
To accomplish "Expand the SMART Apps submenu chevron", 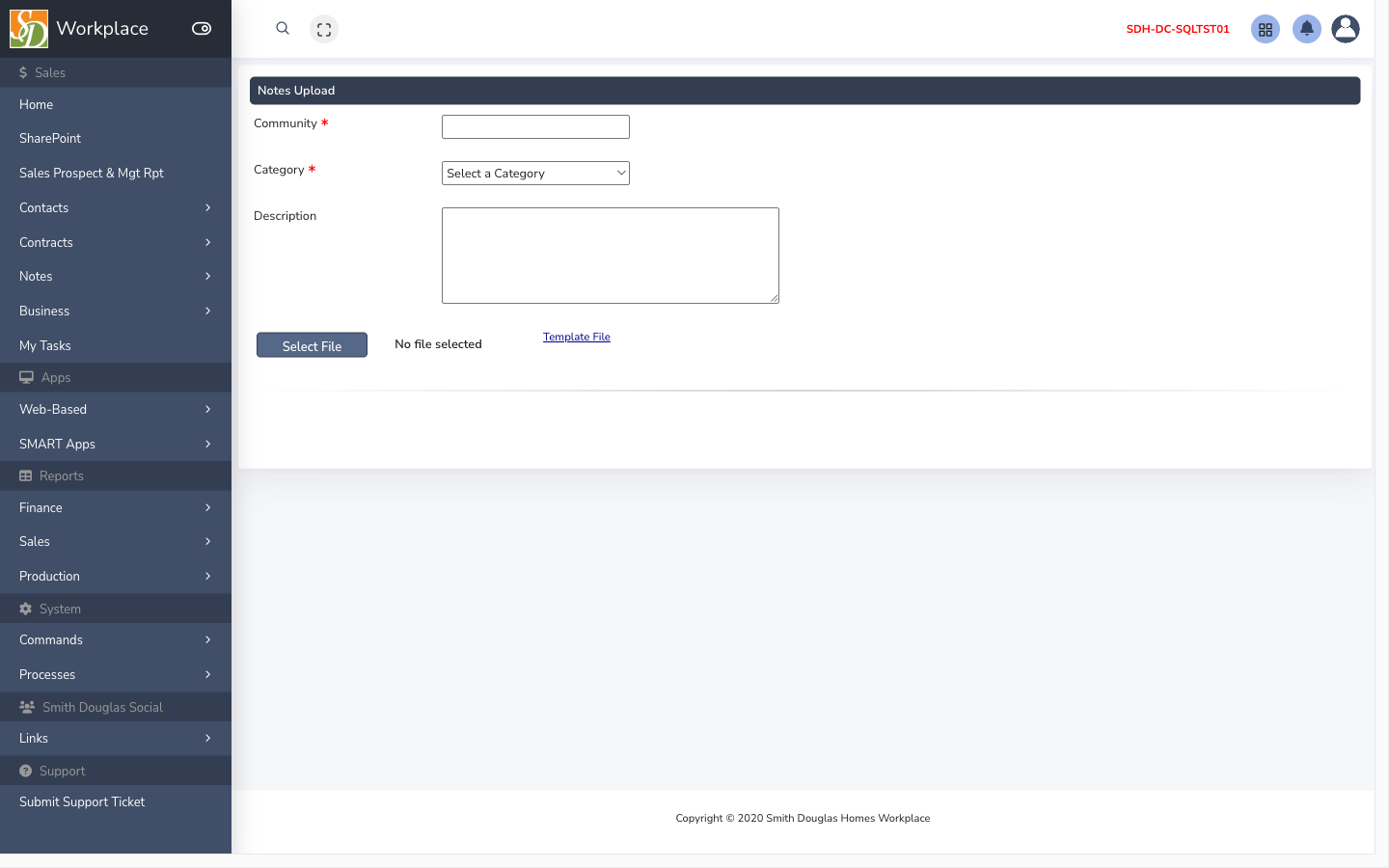I will [207, 445].
